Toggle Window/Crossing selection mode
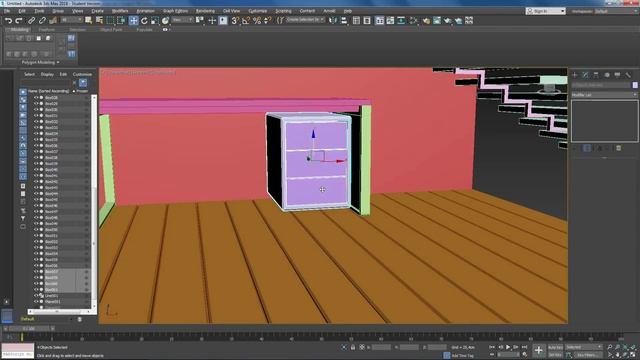 click(121, 20)
